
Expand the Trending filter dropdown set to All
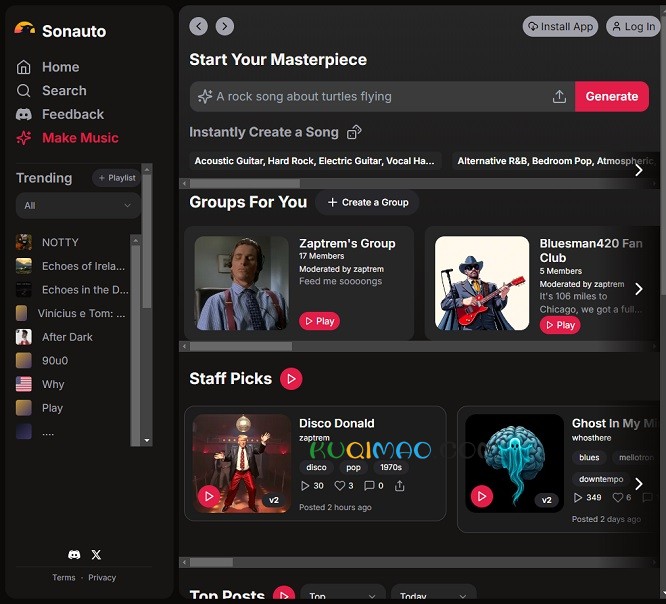78,206
